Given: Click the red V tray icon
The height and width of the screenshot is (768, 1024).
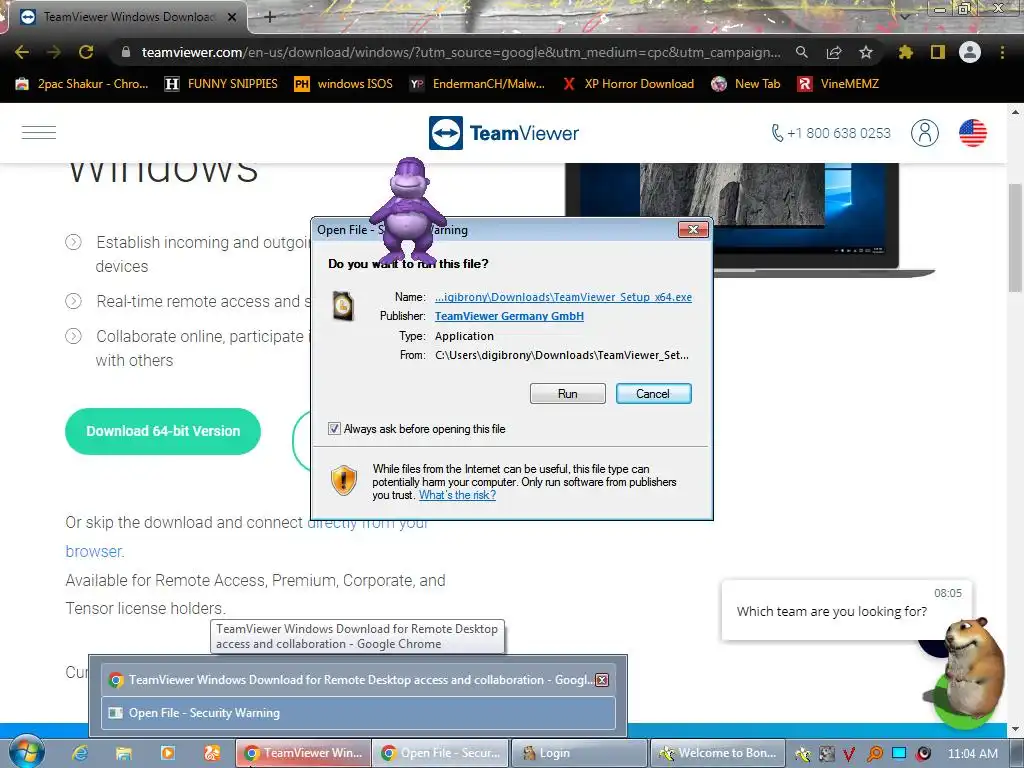Looking at the screenshot, I should coord(849,754).
